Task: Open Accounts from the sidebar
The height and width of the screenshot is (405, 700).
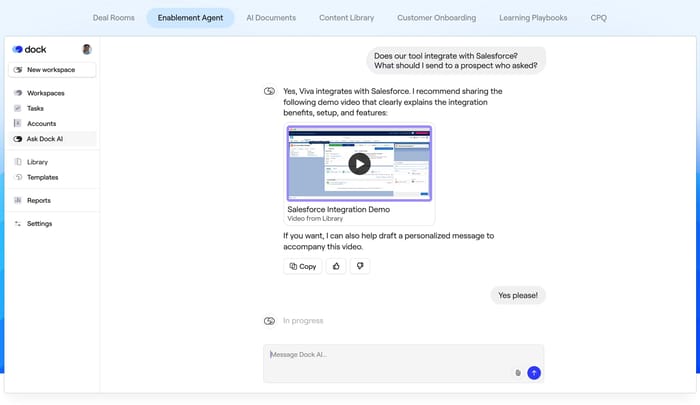Action: click(x=41, y=123)
